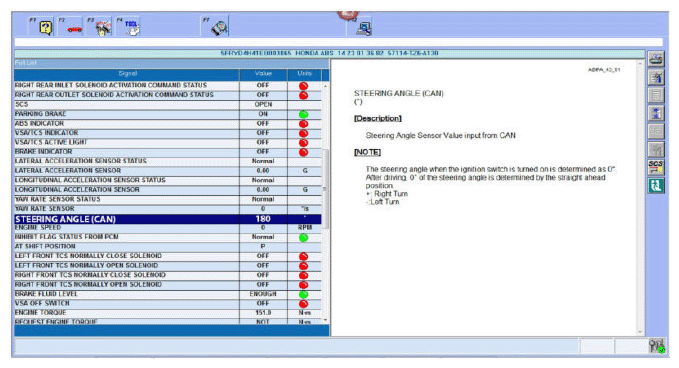
Task: Click the [Description] heading
Action: (378, 118)
